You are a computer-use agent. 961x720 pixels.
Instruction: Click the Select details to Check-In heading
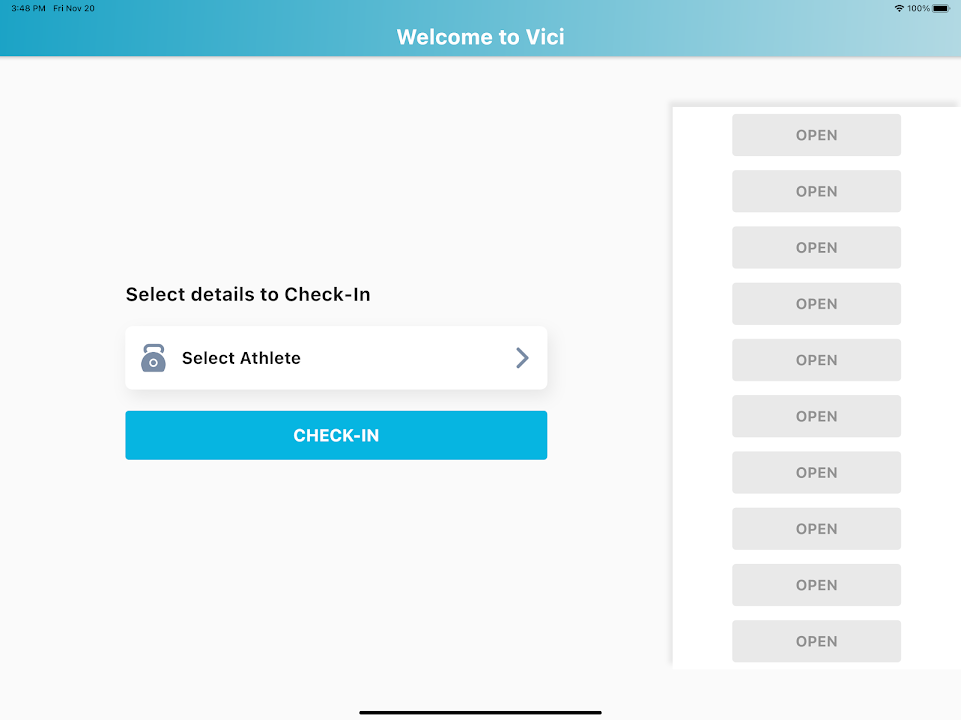(x=248, y=294)
